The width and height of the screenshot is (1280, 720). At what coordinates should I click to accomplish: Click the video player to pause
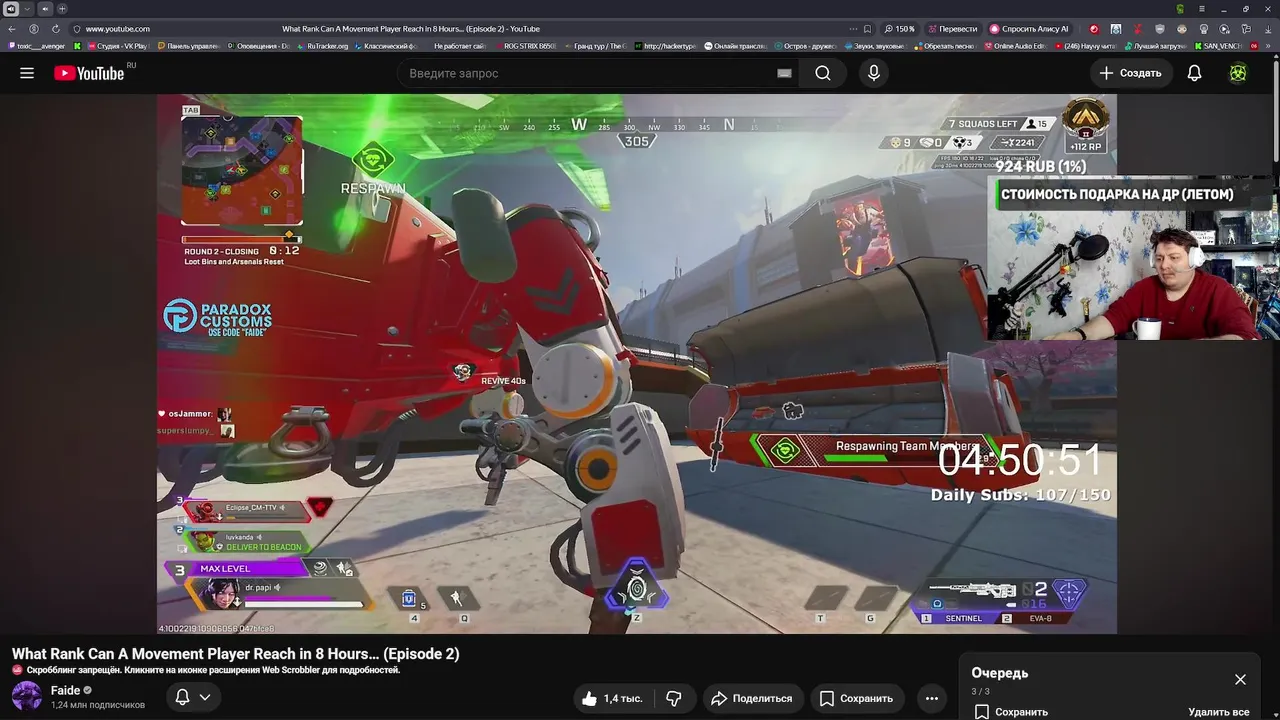[636, 364]
